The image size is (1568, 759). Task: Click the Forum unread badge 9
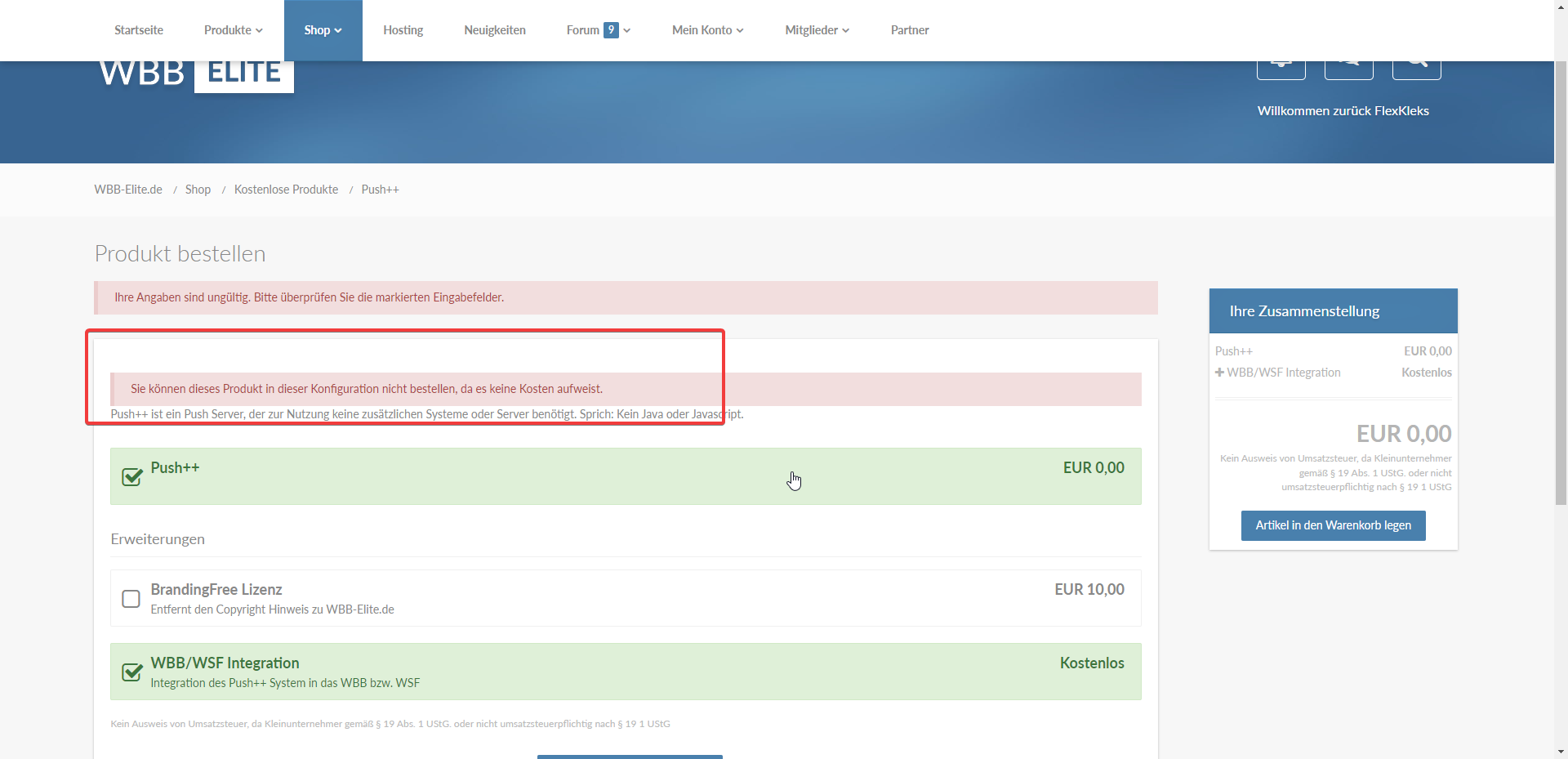611,30
